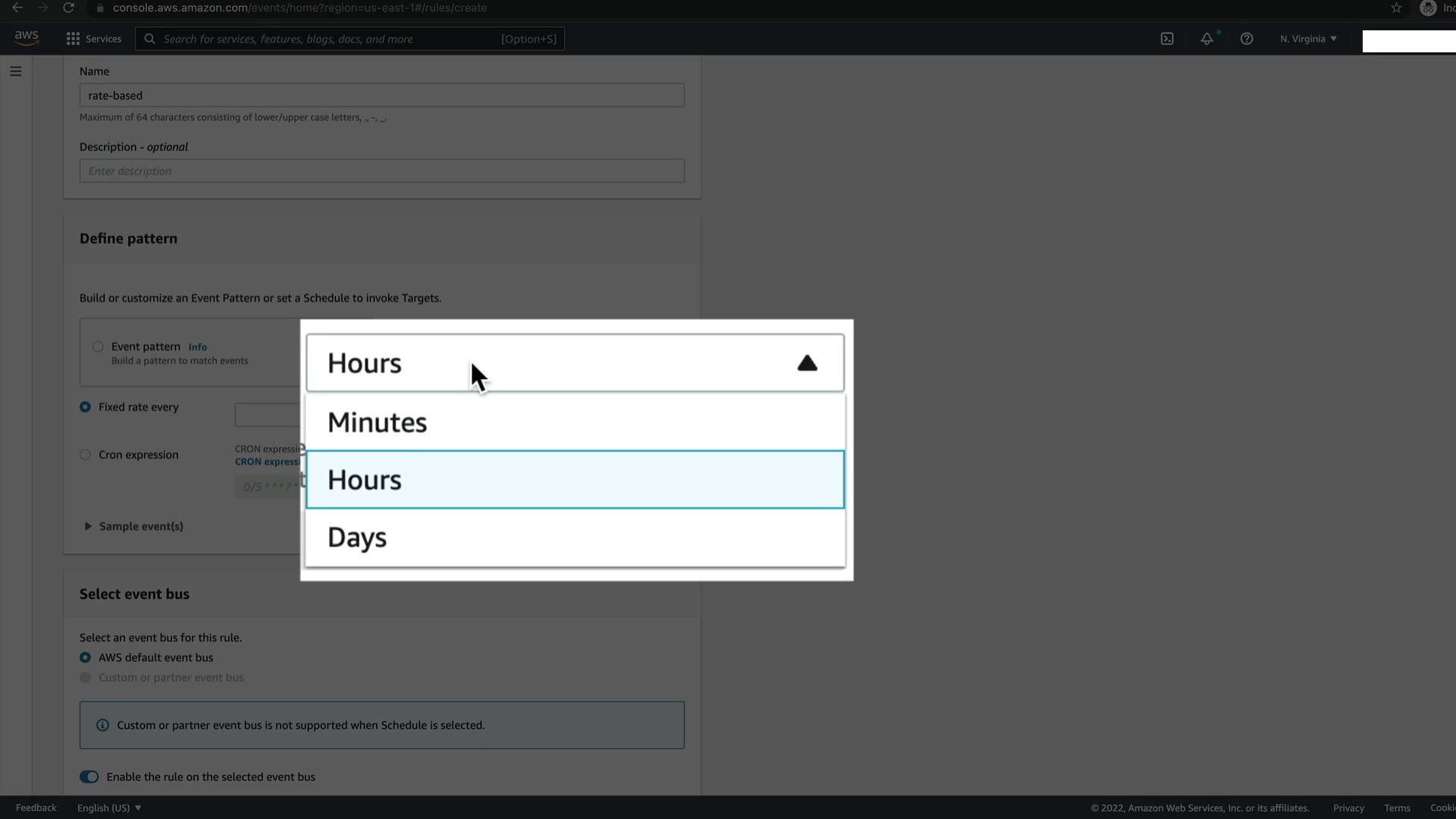Select the Cron expression radio button
The image size is (1456, 819).
85,455
